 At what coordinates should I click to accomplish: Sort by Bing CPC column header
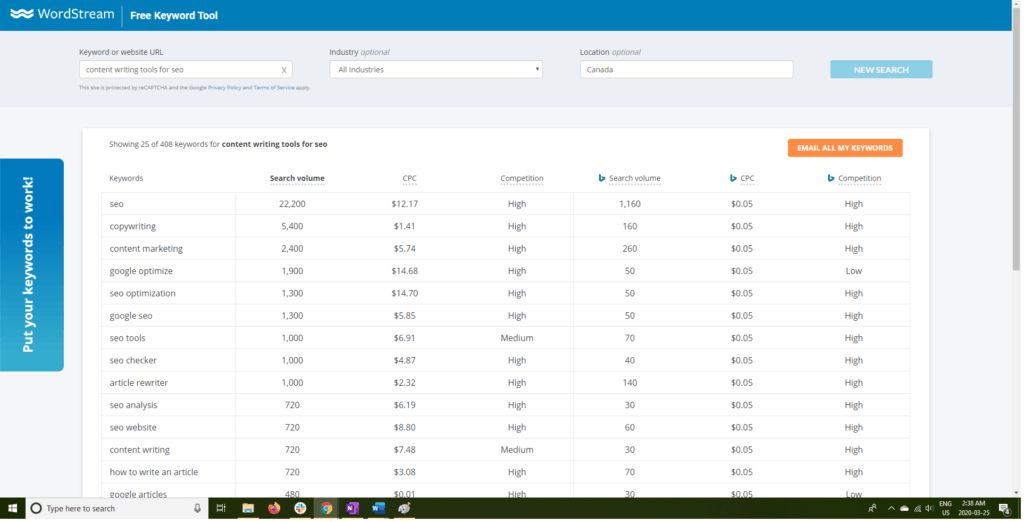pyautogui.click(x=748, y=178)
